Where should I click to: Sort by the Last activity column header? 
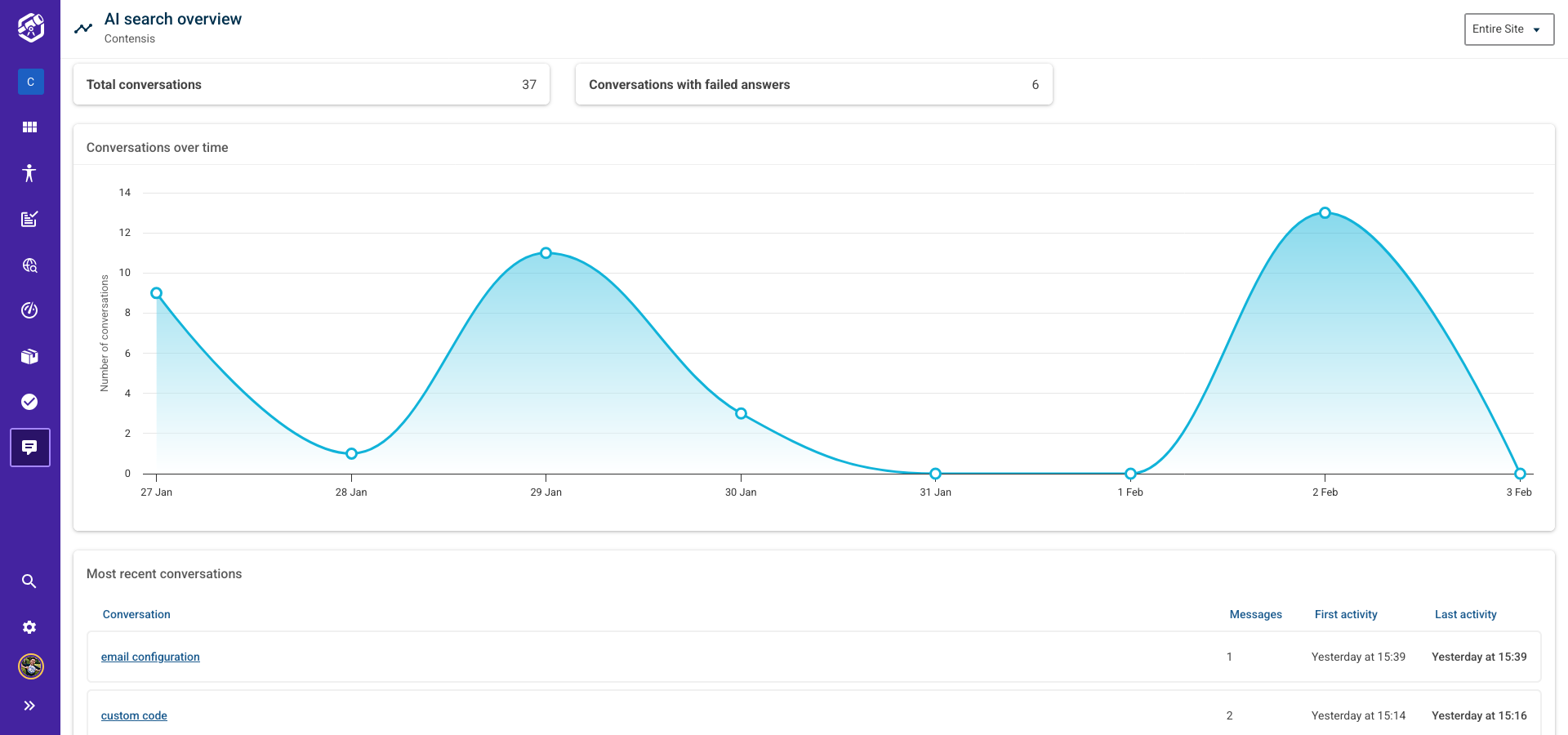click(x=1465, y=614)
